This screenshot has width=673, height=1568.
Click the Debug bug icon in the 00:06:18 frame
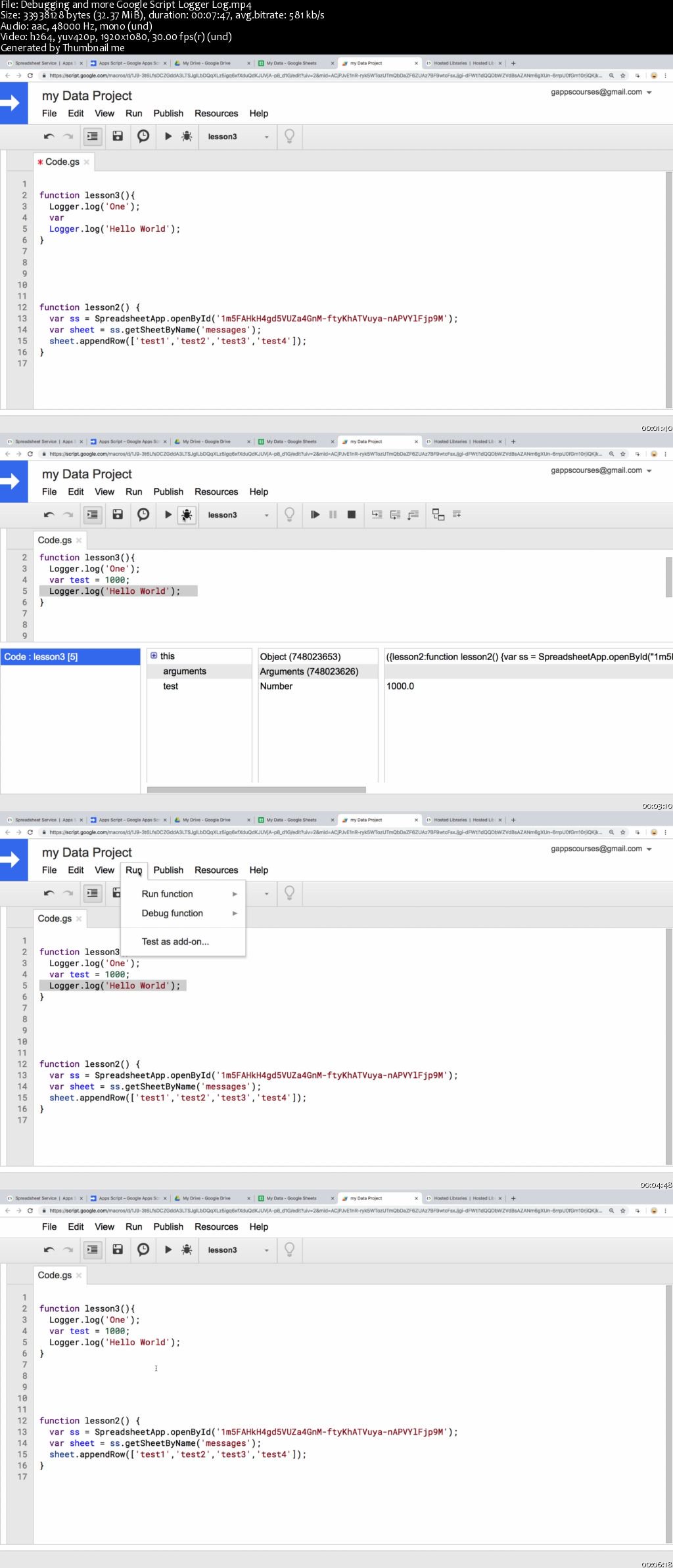coord(187,1250)
